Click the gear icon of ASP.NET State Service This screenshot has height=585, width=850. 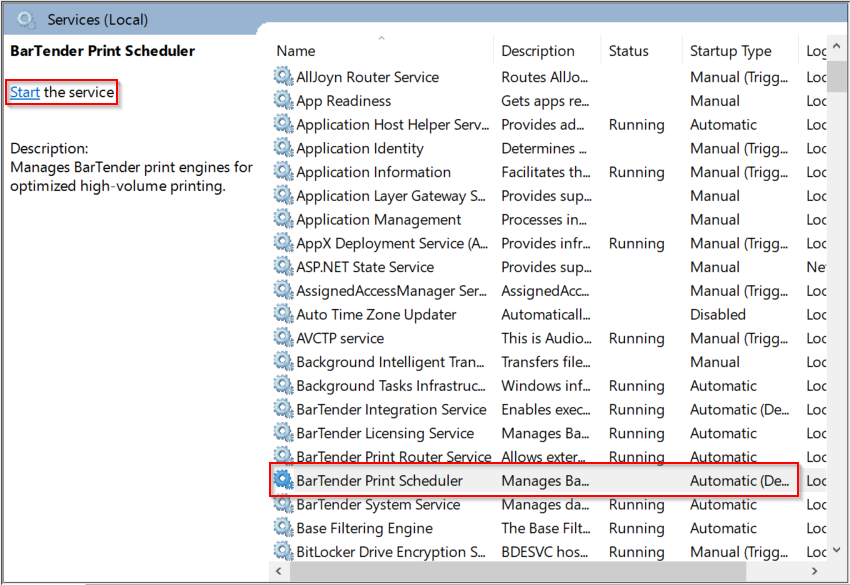(284, 267)
